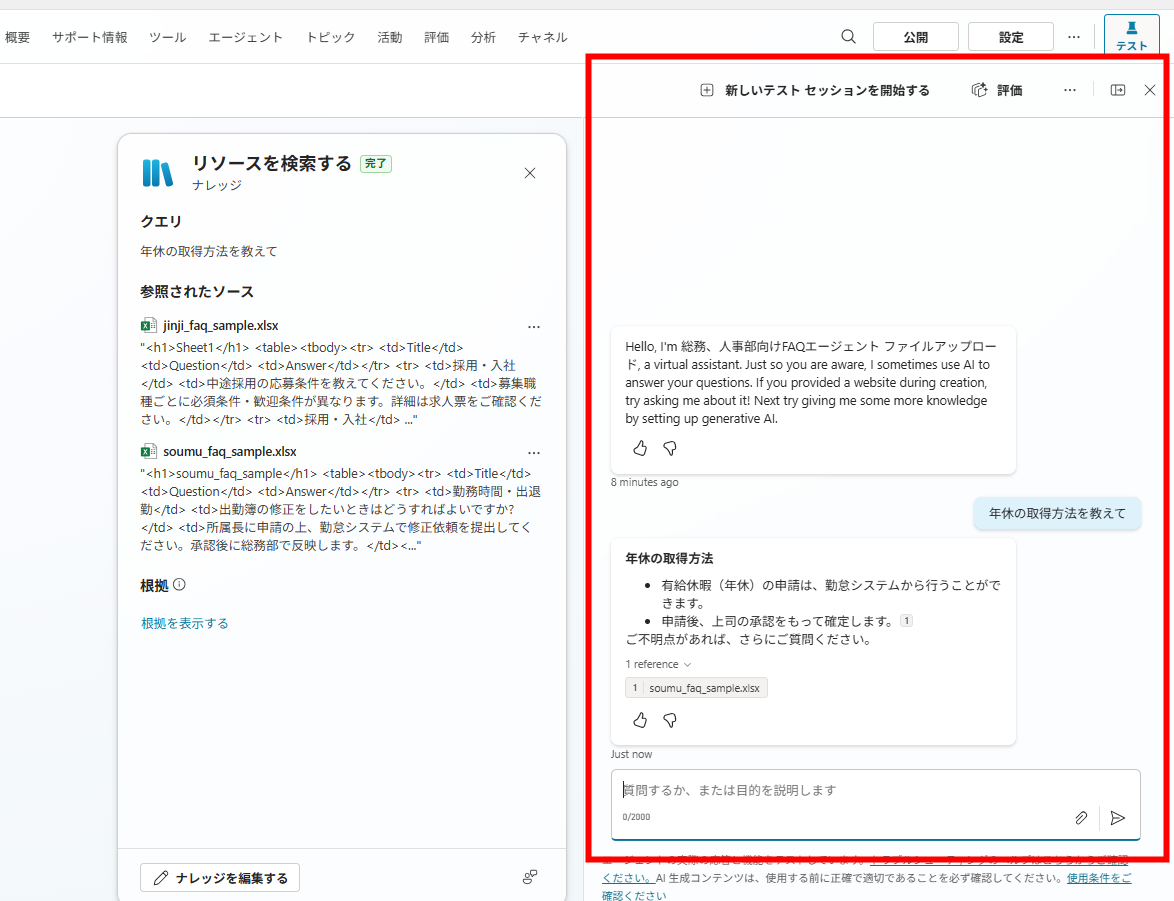Click the 評価 button in test panel
The height and width of the screenshot is (901, 1174).
[x=997, y=90]
